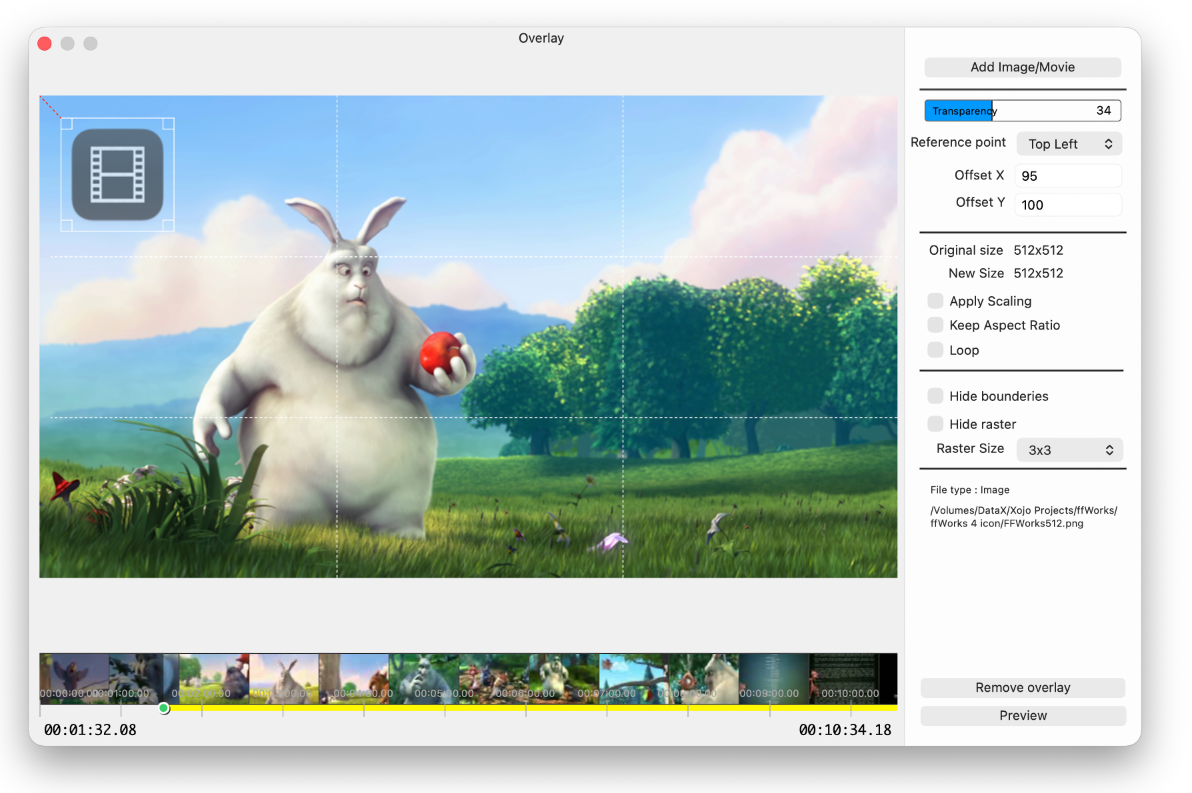
Task: Check the Hide bounderies checkbox
Action: point(936,396)
